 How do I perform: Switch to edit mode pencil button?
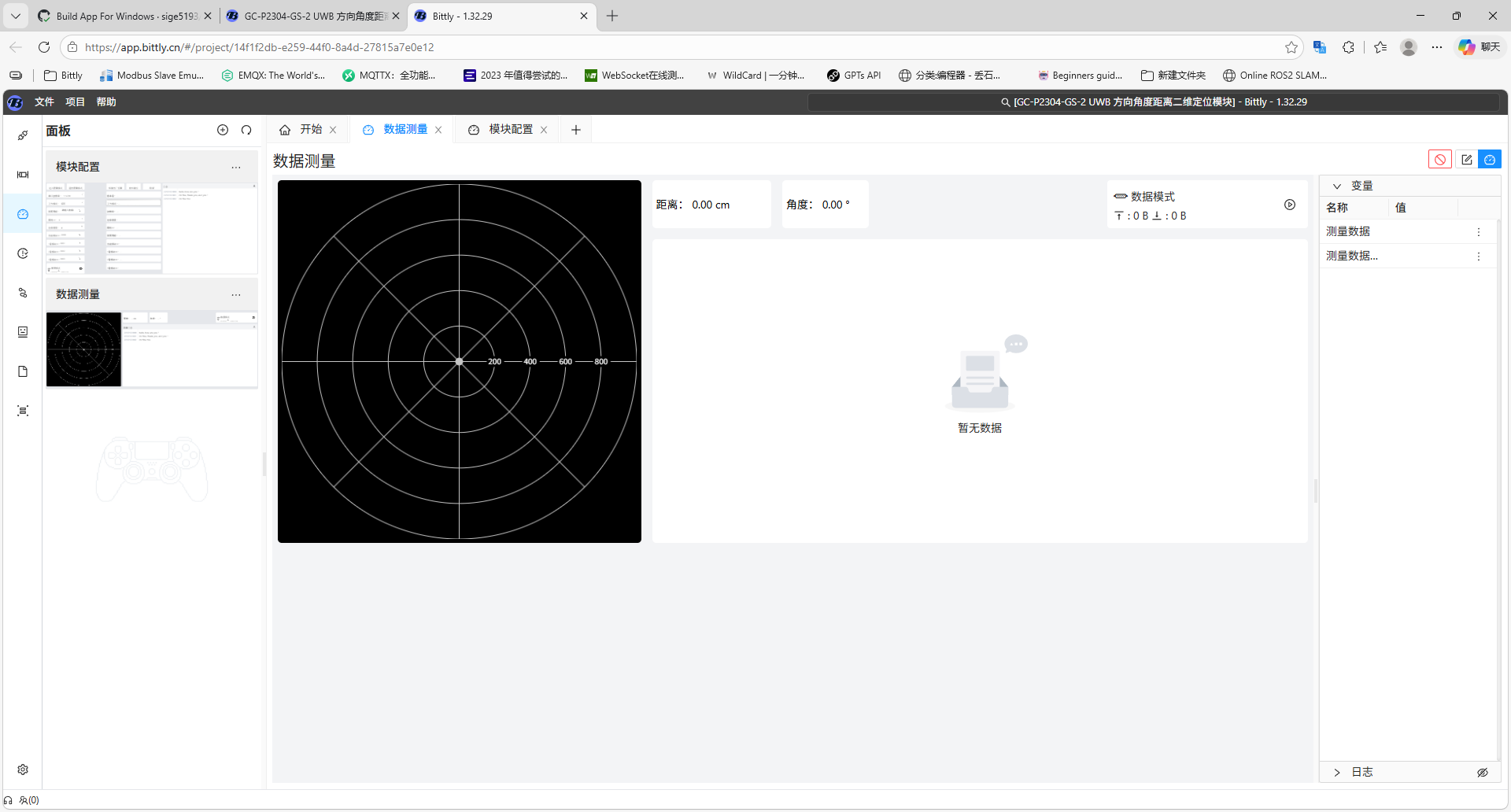(x=1466, y=160)
